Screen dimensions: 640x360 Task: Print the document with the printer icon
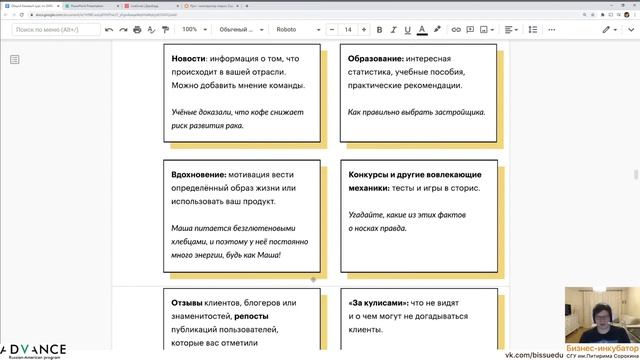pos(137,30)
